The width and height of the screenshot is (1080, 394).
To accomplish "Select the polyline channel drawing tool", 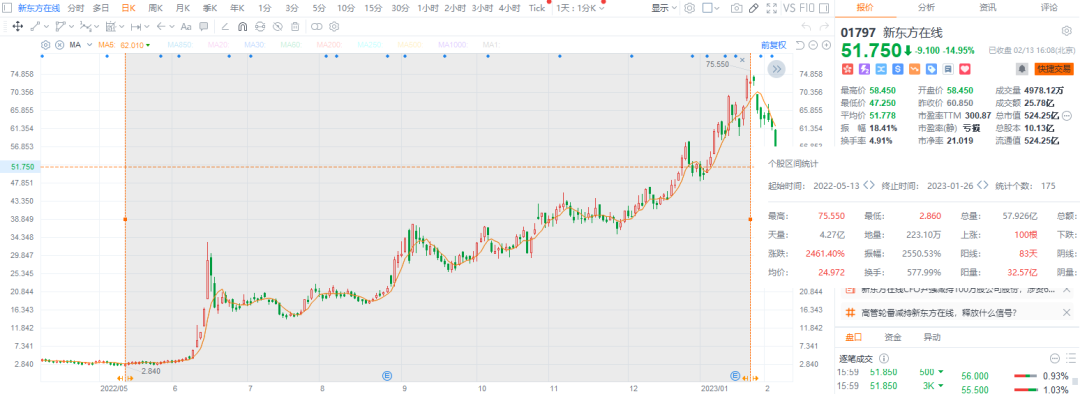I will coord(61,27).
